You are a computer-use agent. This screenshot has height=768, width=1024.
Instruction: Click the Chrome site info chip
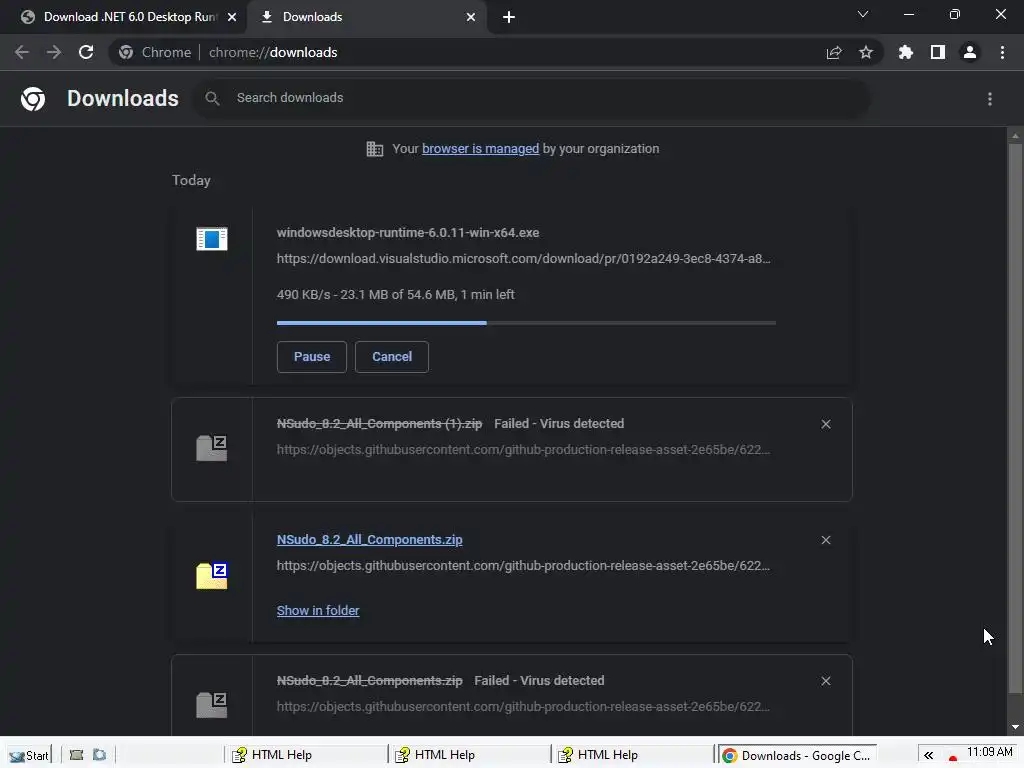coord(157,52)
